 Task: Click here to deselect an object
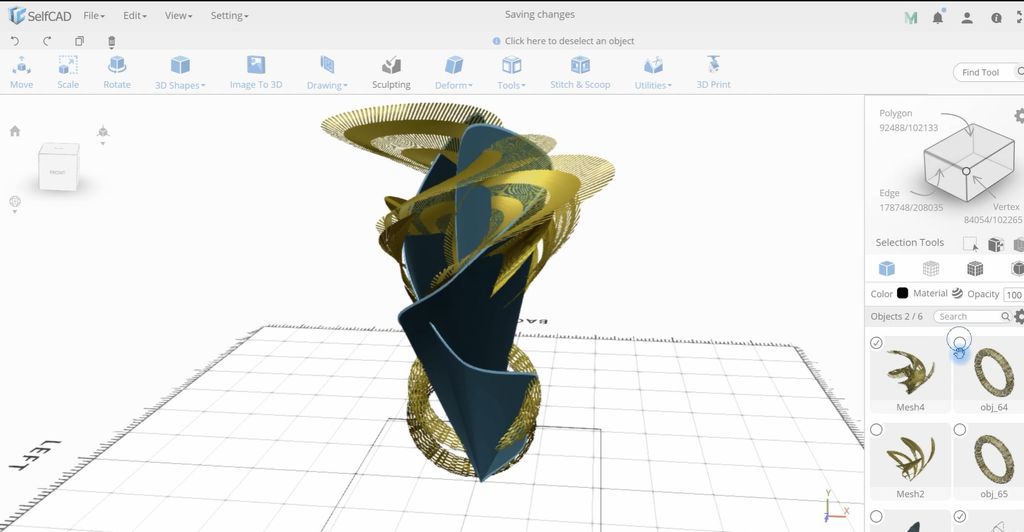(563, 40)
